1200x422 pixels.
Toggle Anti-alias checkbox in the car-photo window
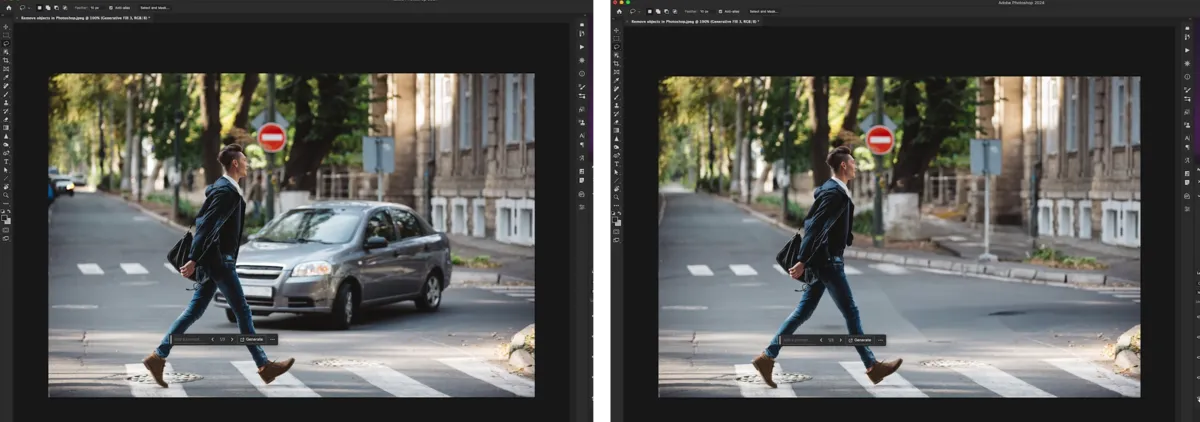110,8
